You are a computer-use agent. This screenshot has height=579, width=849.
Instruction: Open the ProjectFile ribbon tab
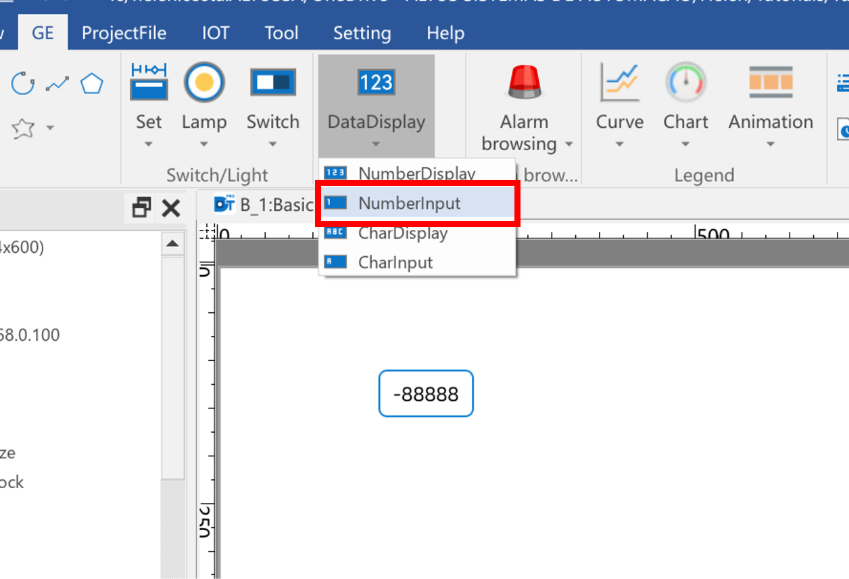point(124,33)
